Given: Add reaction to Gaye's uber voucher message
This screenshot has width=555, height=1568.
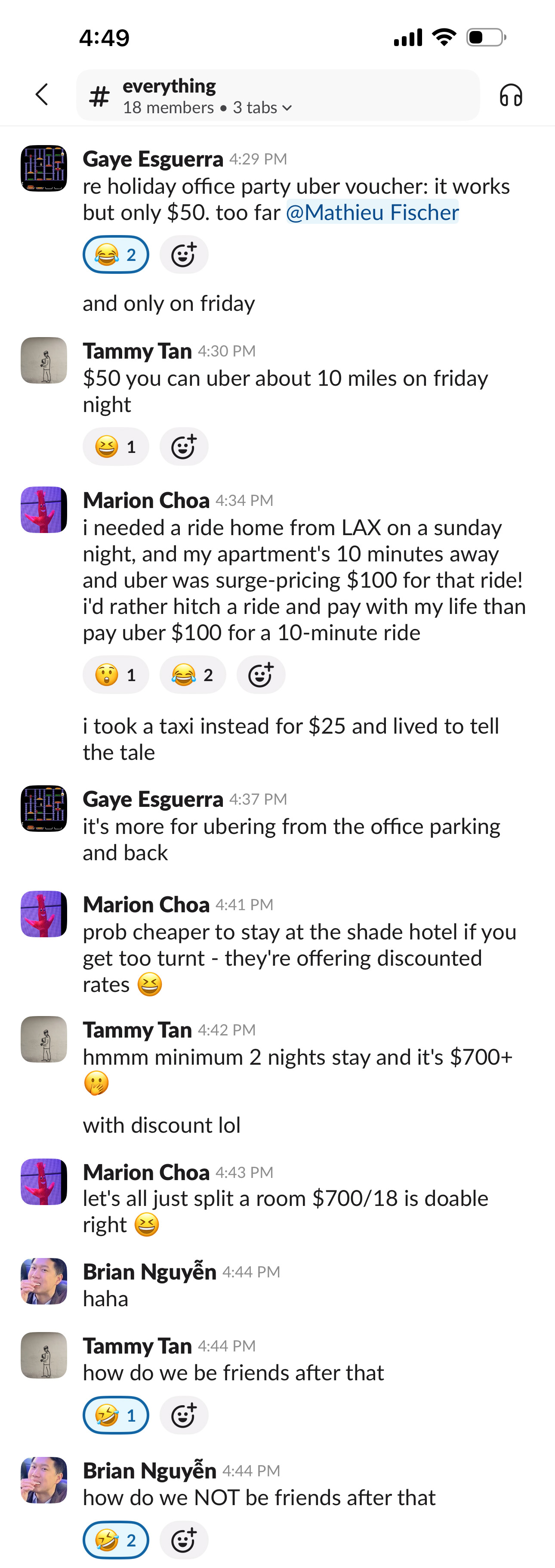Looking at the screenshot, I should coord(184,255).
